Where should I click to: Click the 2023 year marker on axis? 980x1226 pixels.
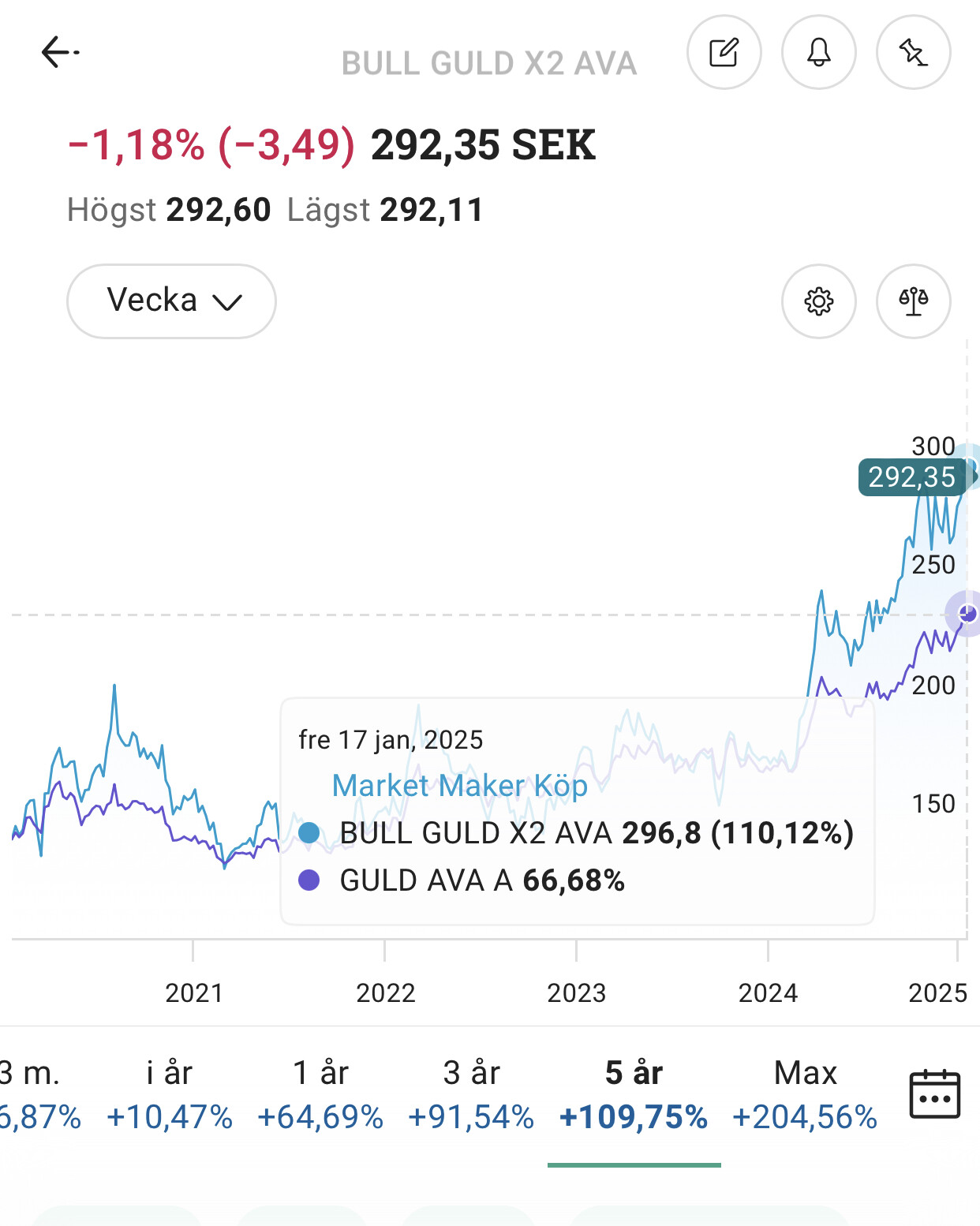click(576, 992)
